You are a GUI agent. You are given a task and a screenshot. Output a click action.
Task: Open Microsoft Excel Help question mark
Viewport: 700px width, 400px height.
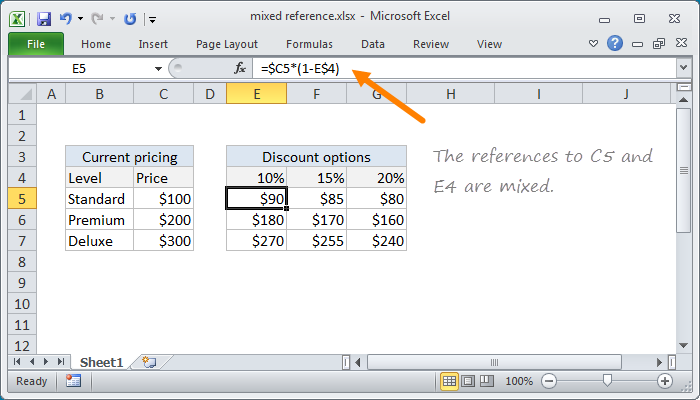615,43
